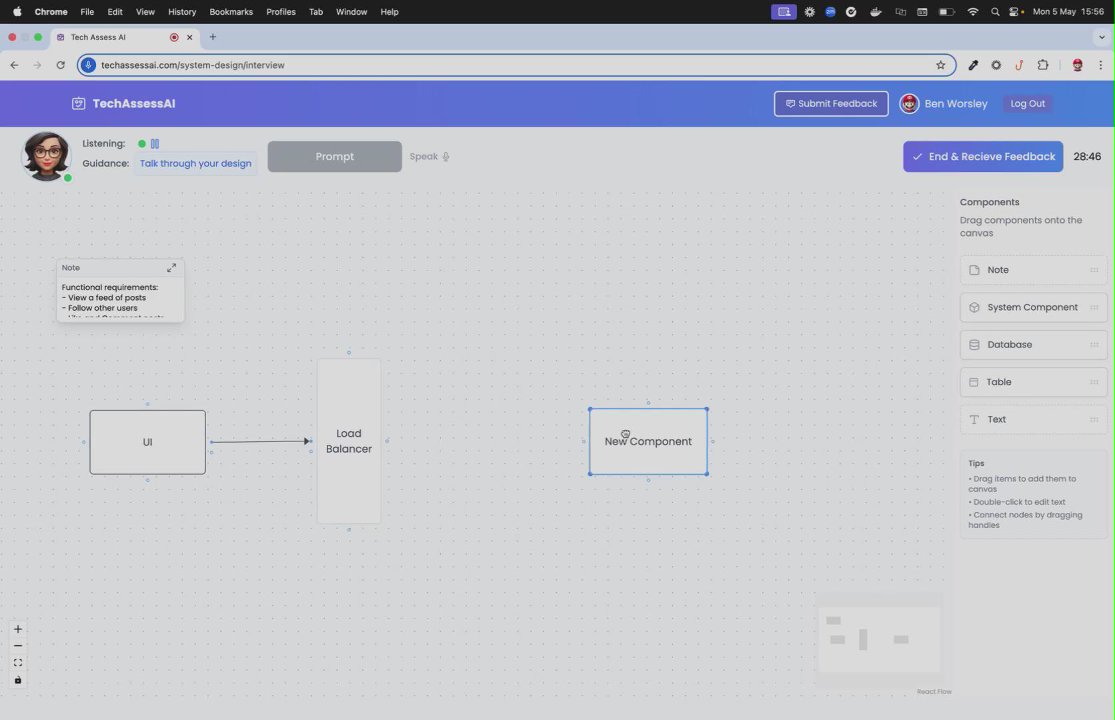This screenshot has width=1115, height=720.
Task: Click the Talk through your design guidance
Action: pyautogui.click(x=196, y=163)
